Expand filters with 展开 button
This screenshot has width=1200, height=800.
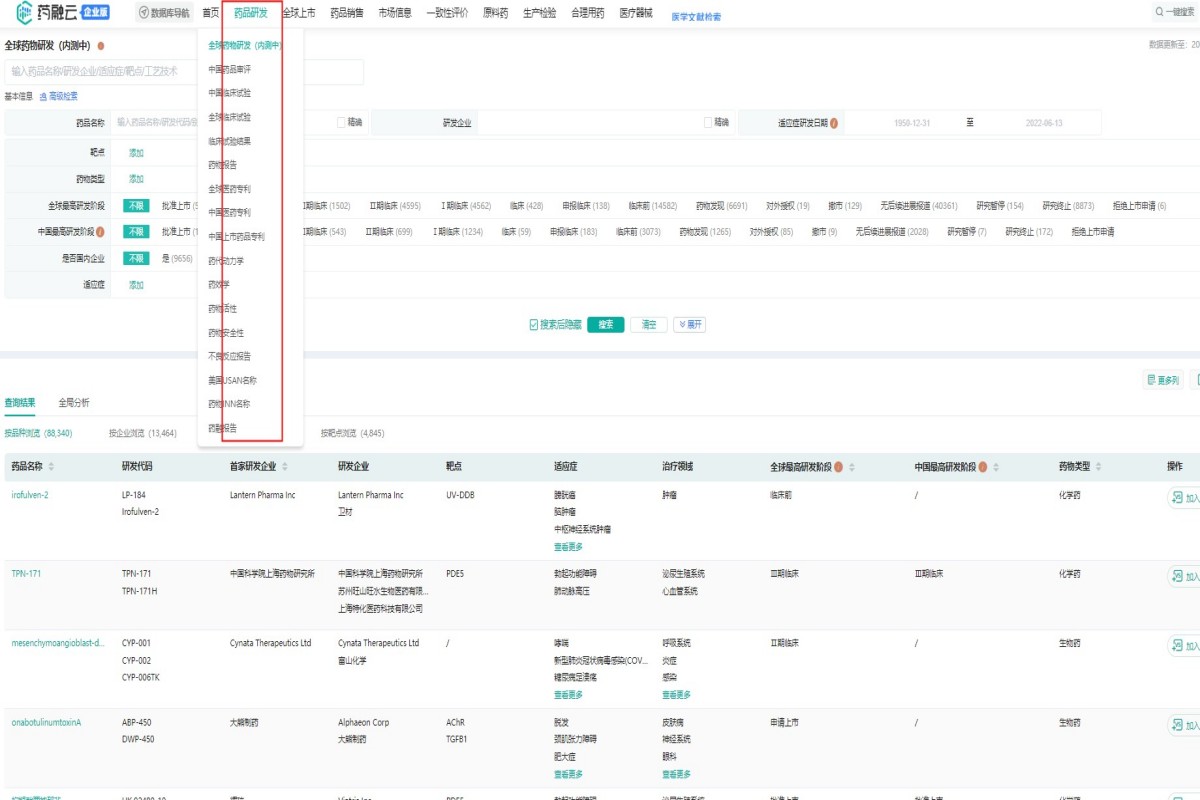pos(690,324)
